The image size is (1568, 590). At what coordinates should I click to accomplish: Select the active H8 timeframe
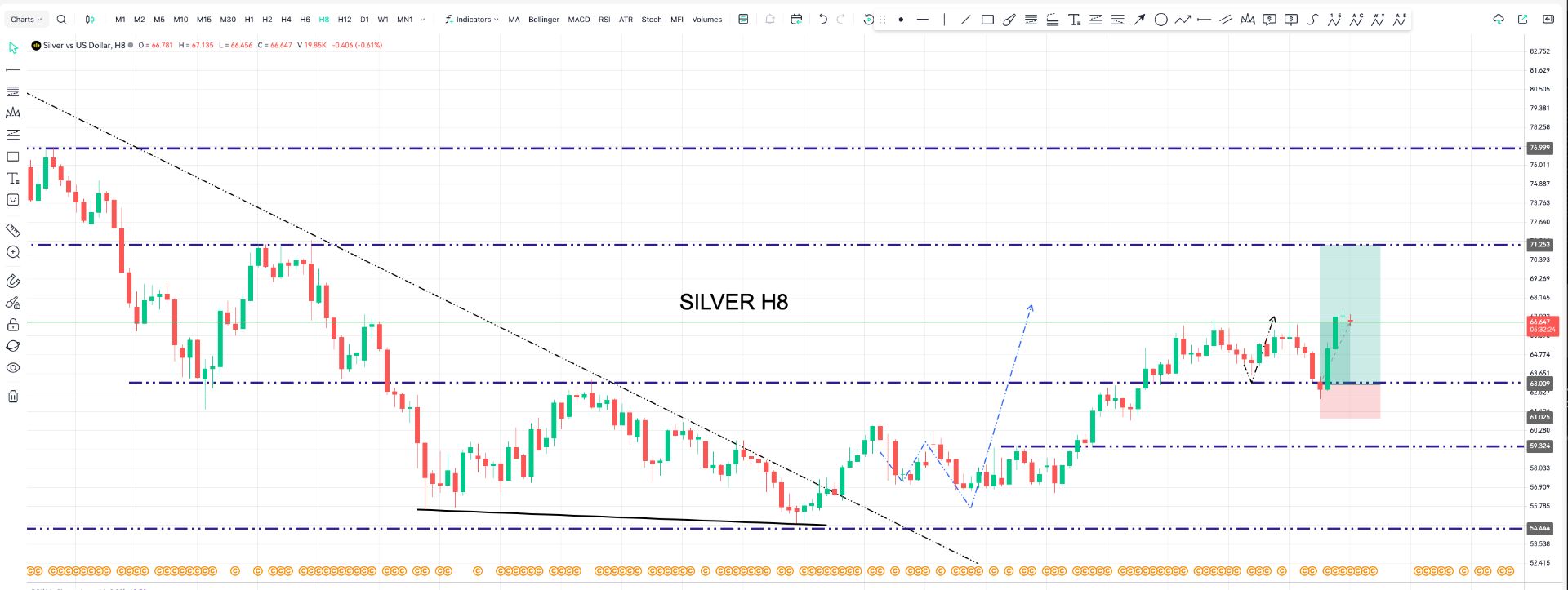click(324, 20)
